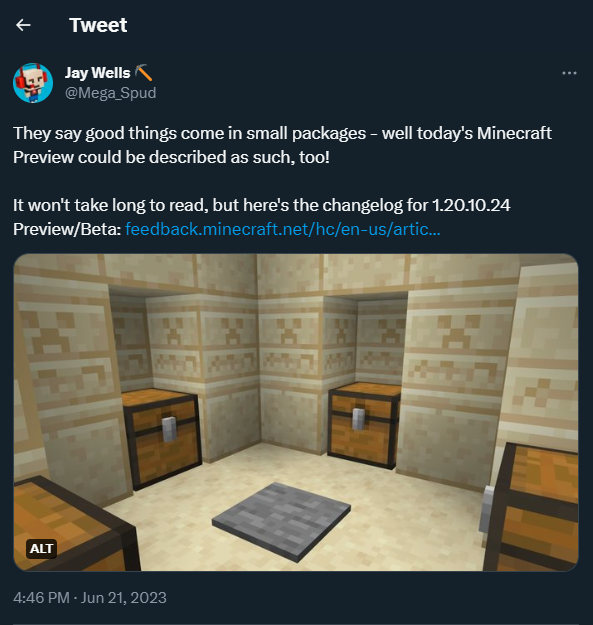Open Jay Wells' profile avatar picture
The image size is (593, 625).
coord(33,83)
